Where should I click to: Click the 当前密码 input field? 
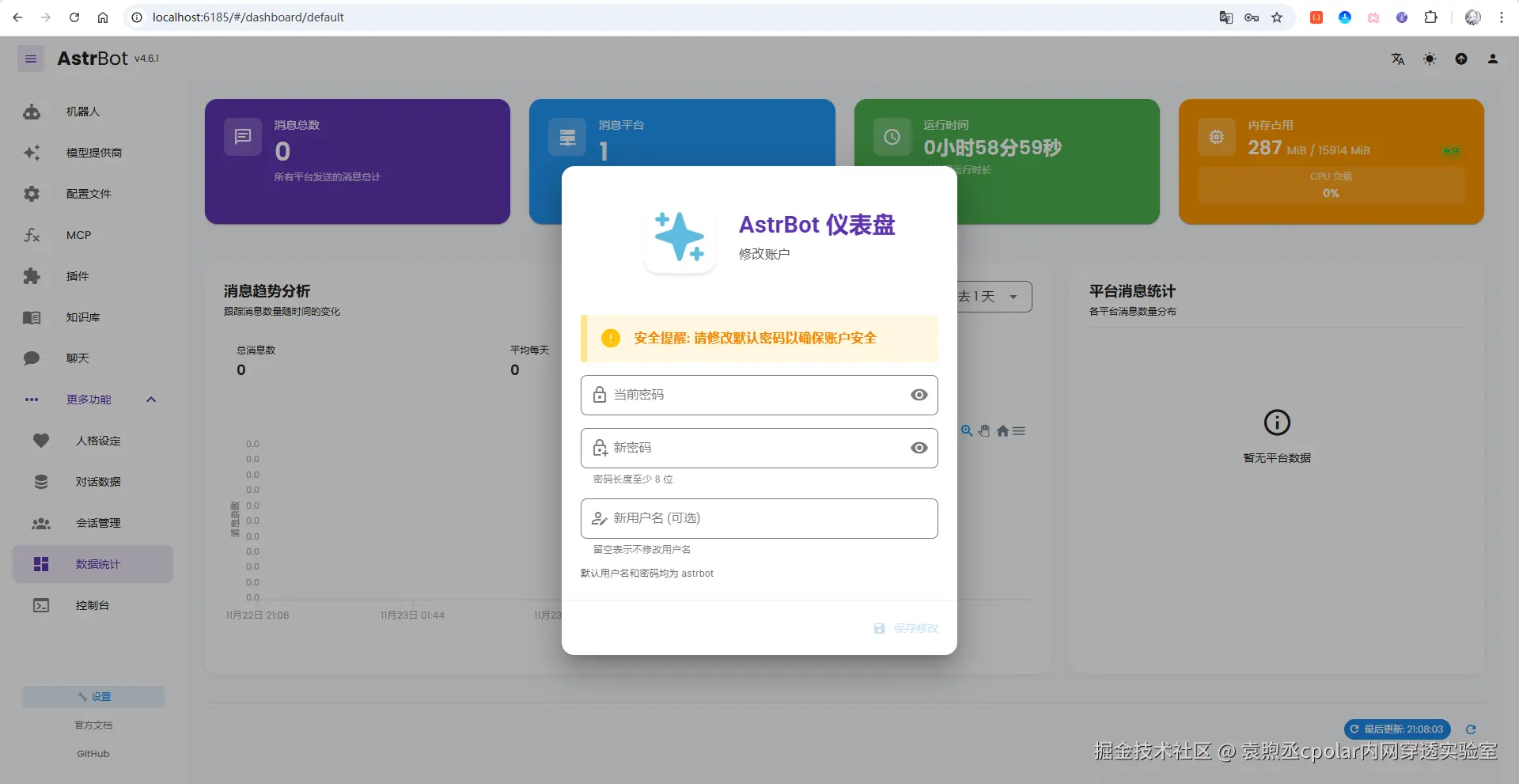tap(759, 395)
